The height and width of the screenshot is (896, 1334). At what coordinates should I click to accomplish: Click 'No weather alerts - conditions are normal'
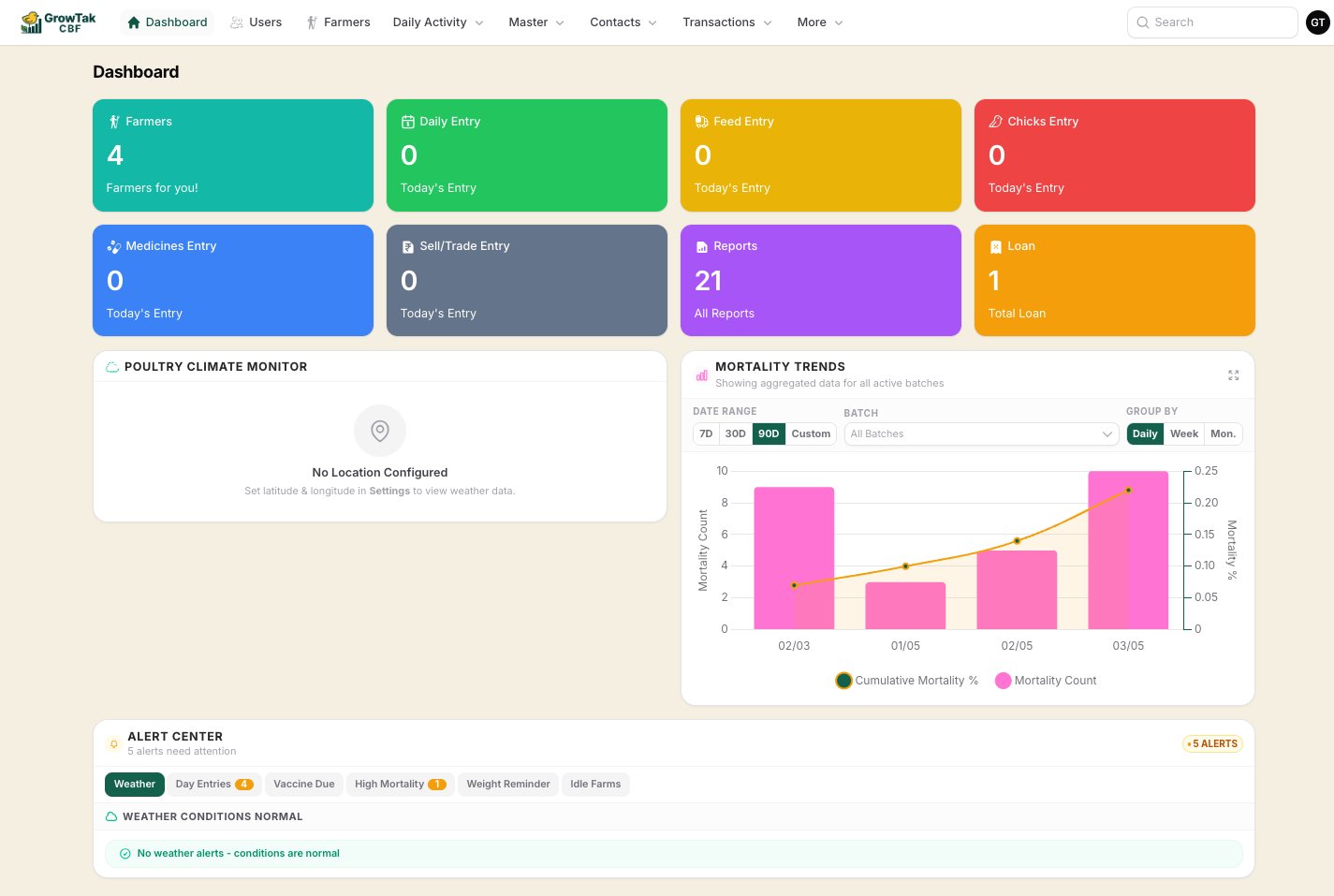[238, 854]
